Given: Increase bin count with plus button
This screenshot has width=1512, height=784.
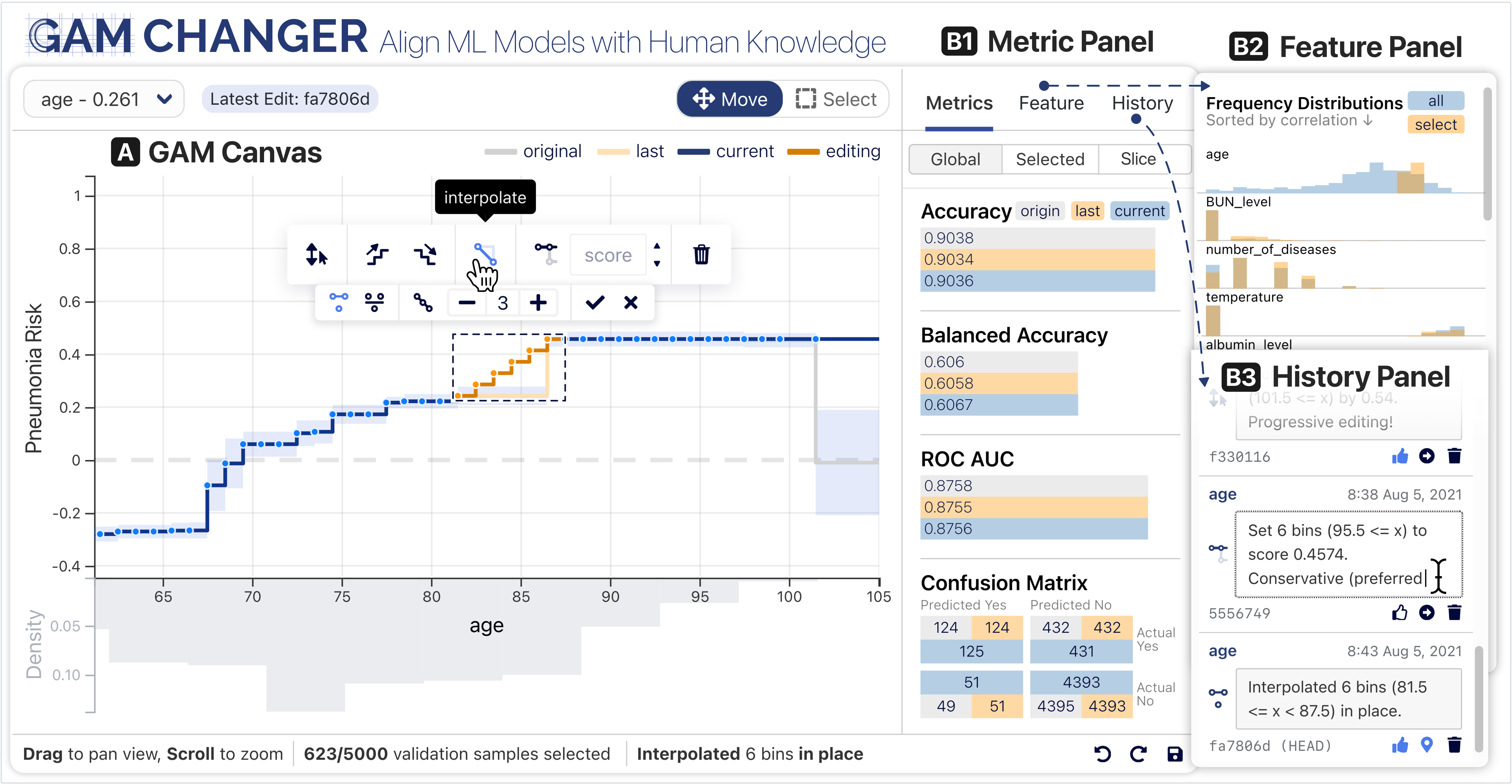Looking at the screenshot, I should pyautogui.click(x=538, y=303).
